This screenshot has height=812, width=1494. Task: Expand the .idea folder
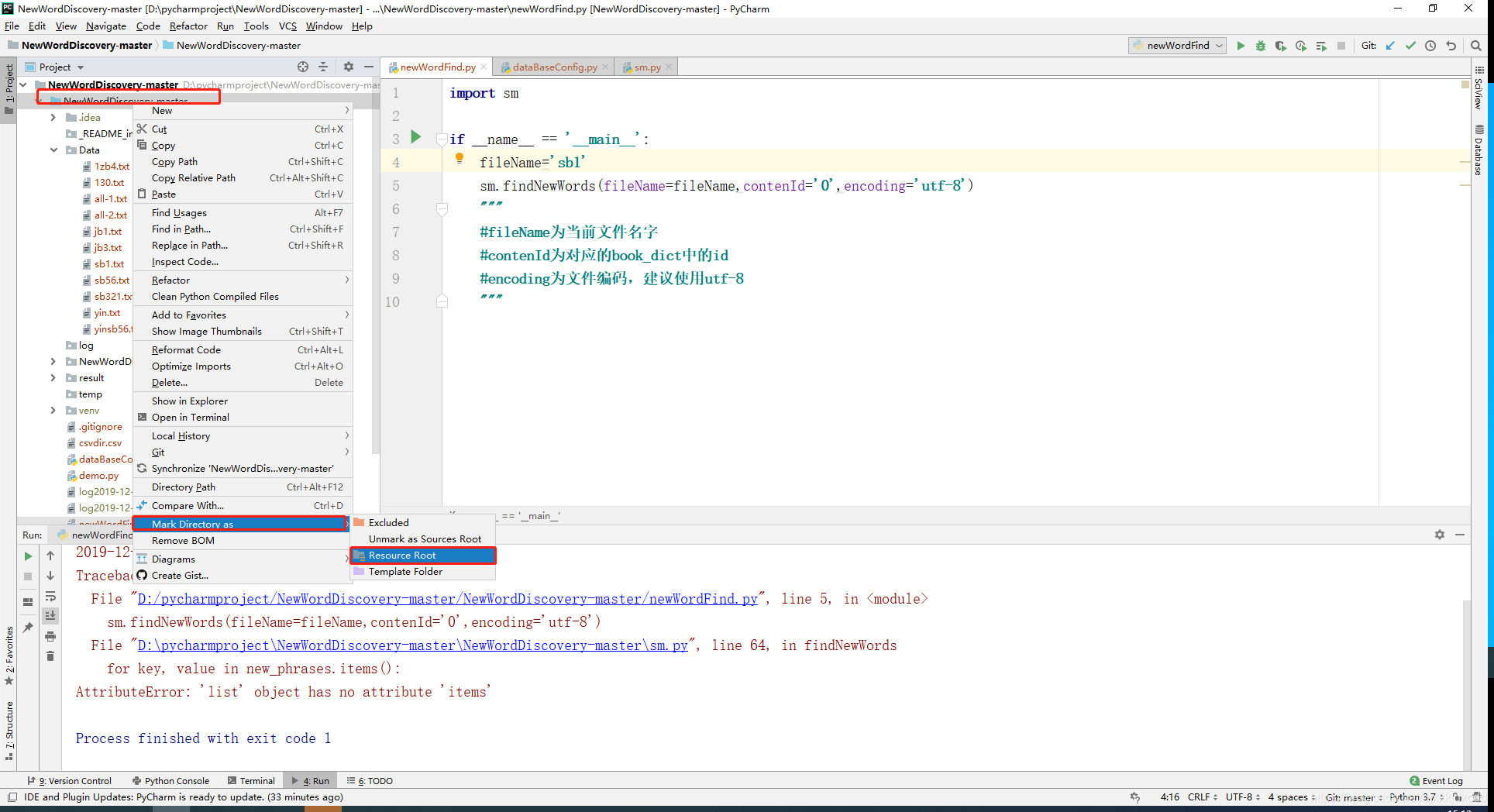tap(53, 118)
